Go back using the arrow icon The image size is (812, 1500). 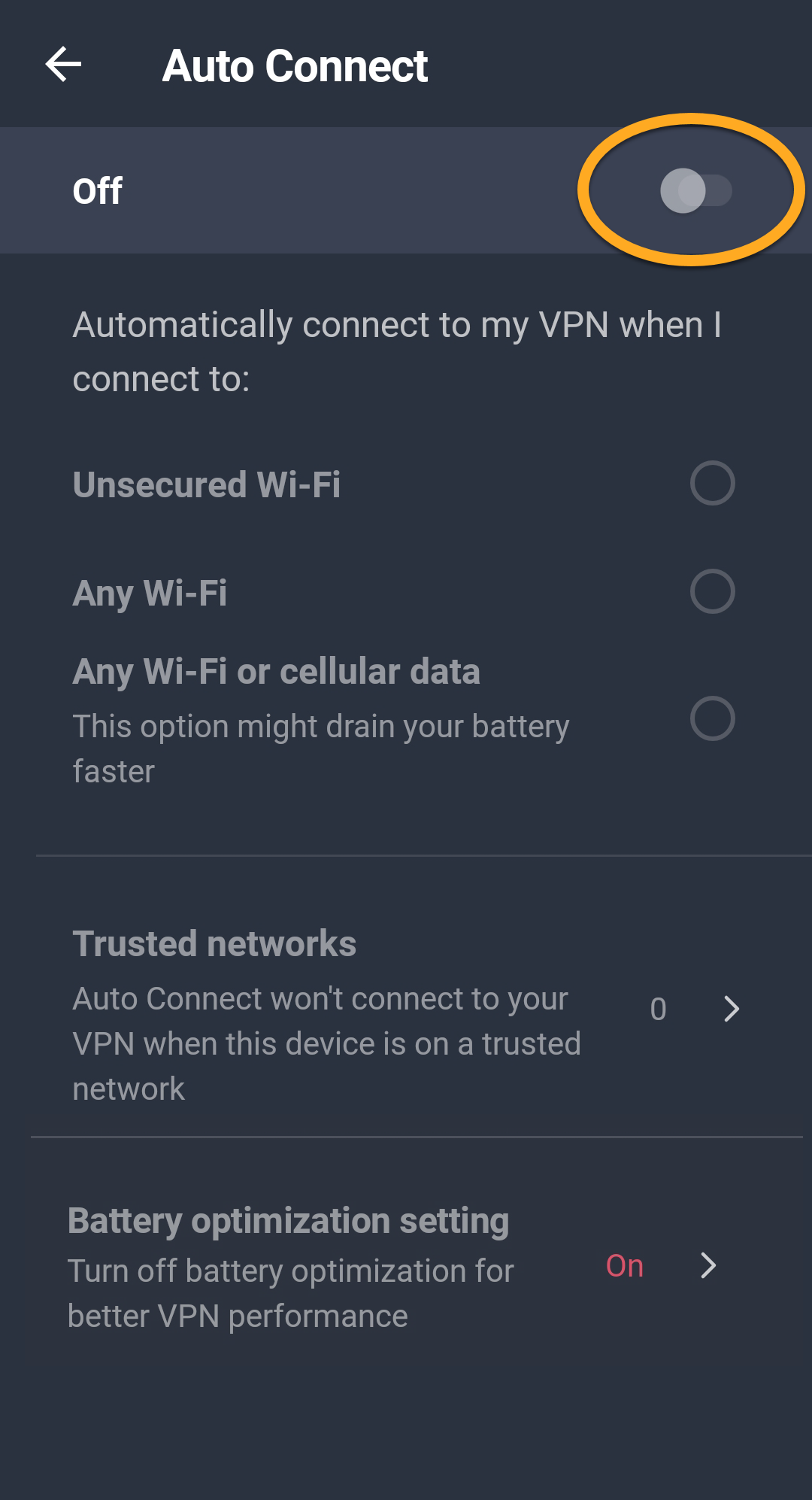click(63, 65)
